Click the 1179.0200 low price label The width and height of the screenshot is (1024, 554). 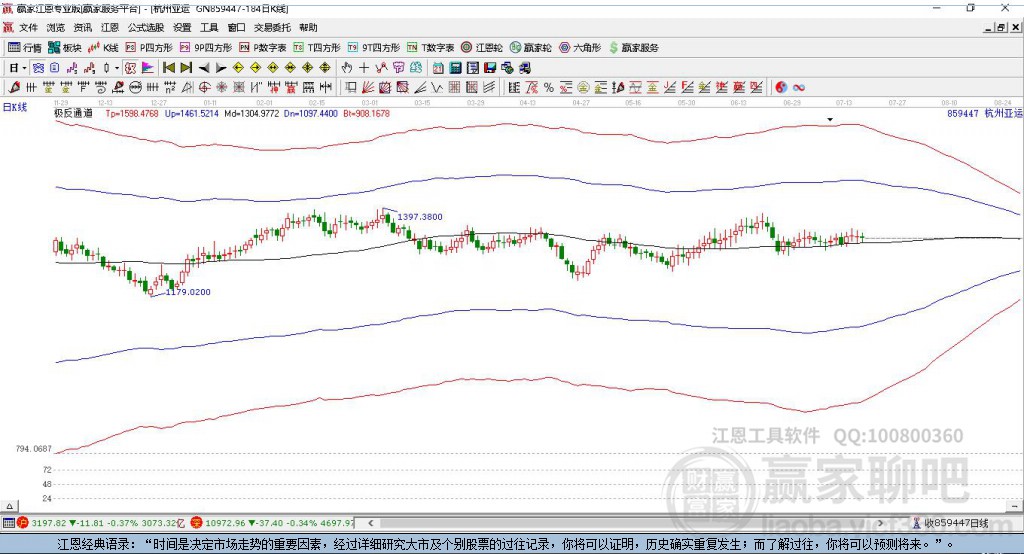click(188, 292)
